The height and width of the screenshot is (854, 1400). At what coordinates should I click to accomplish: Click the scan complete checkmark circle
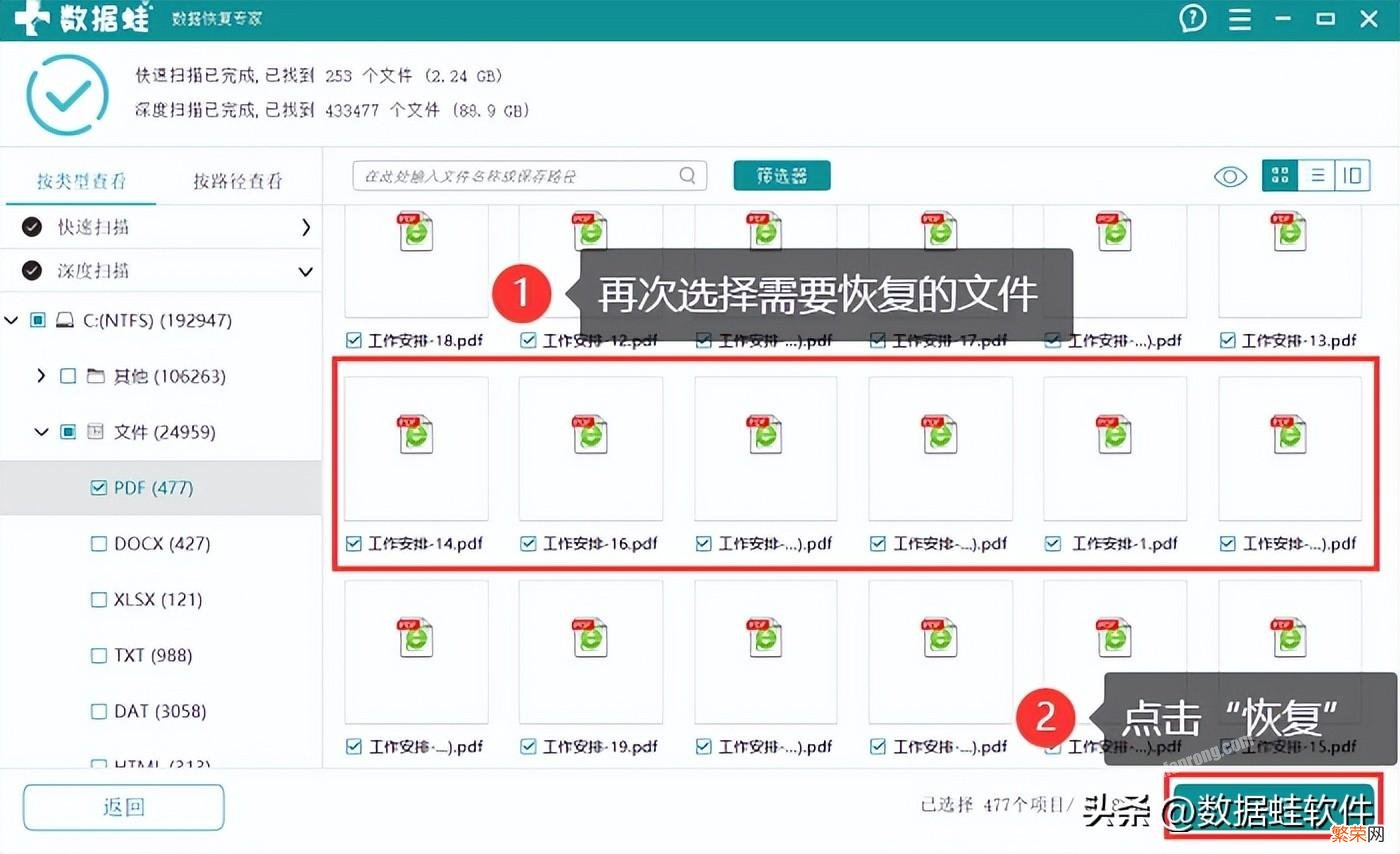click(x=67, y=95)
